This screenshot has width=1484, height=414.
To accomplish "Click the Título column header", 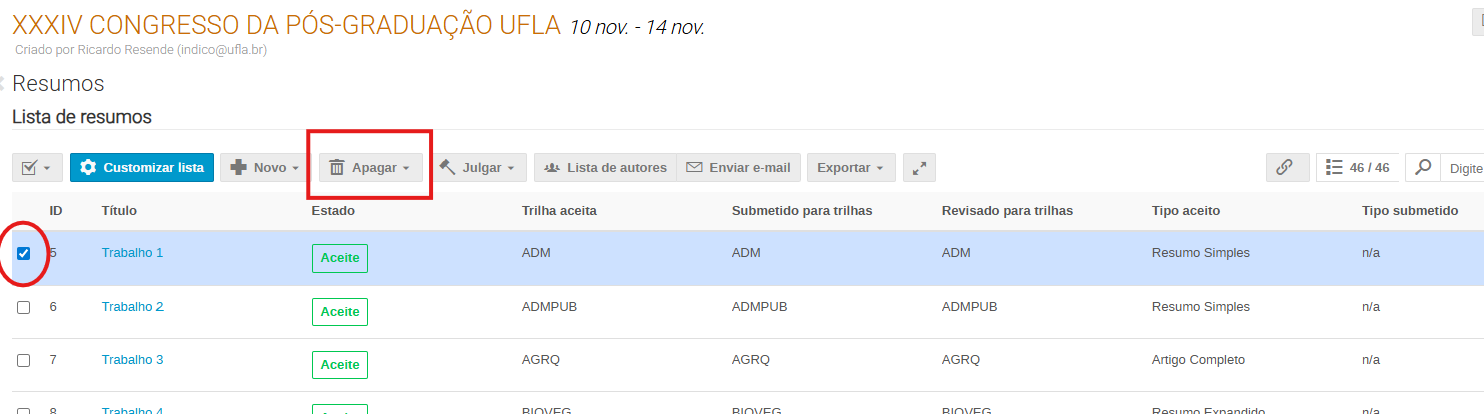I will tap(119, 211).
